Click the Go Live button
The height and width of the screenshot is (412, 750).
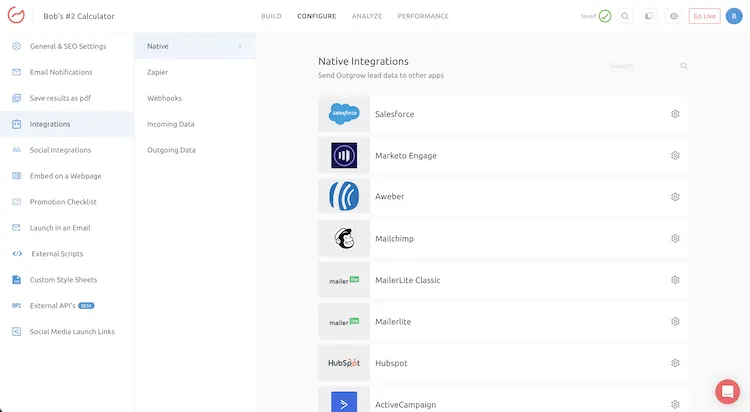click(x=705, y=16)
